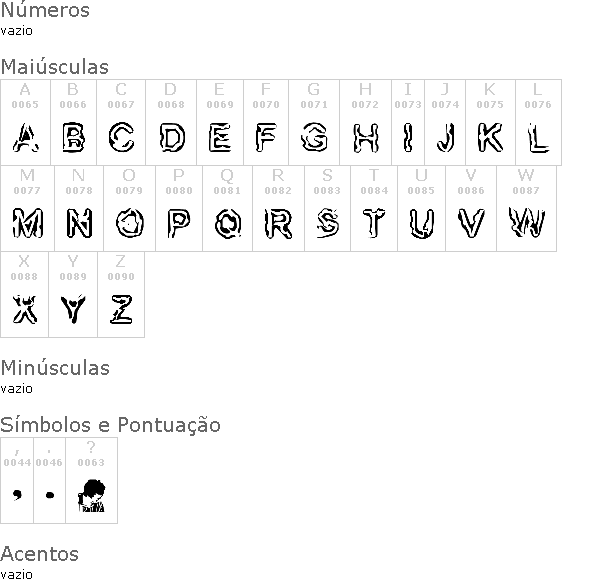The width and height of the screenshot is (590, 581).
Task: Choose the letter M glyph 0077
Action: pos(27,208)
